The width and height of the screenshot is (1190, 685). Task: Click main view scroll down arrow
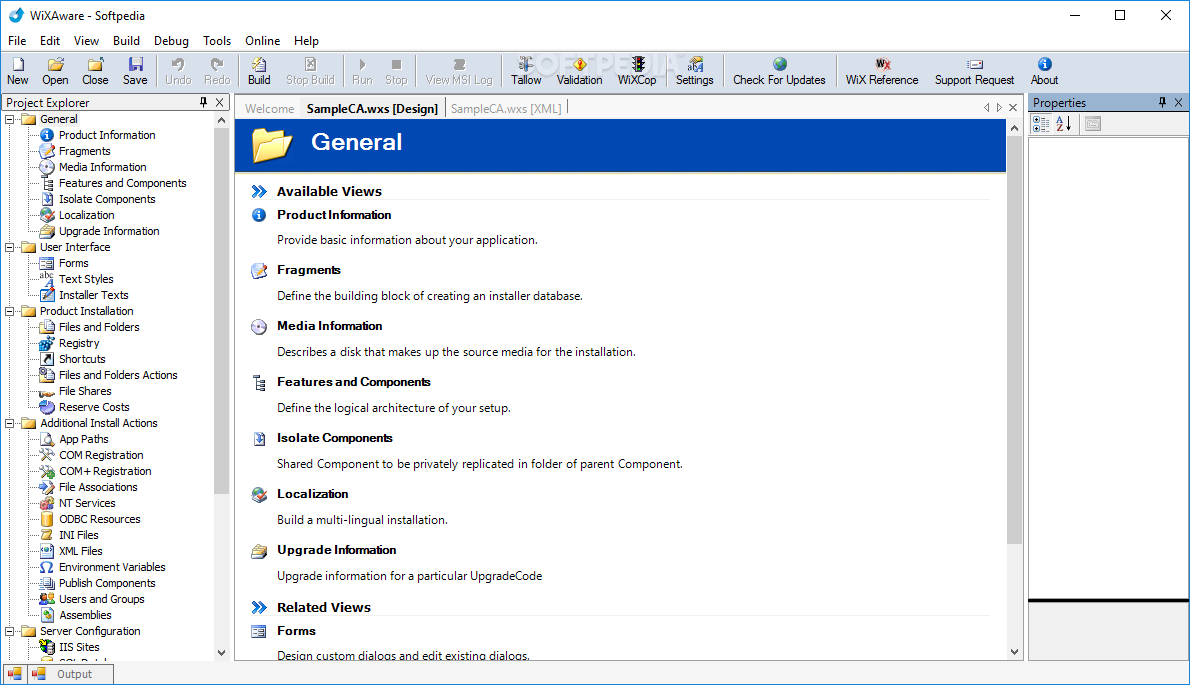pyautogui.click(x=1015, y=652)
